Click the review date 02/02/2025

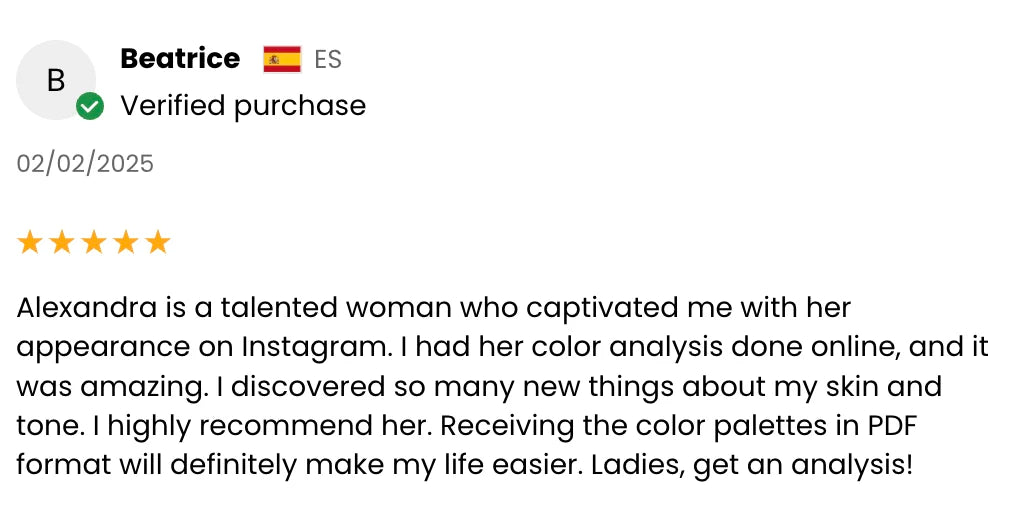(85, 164)
